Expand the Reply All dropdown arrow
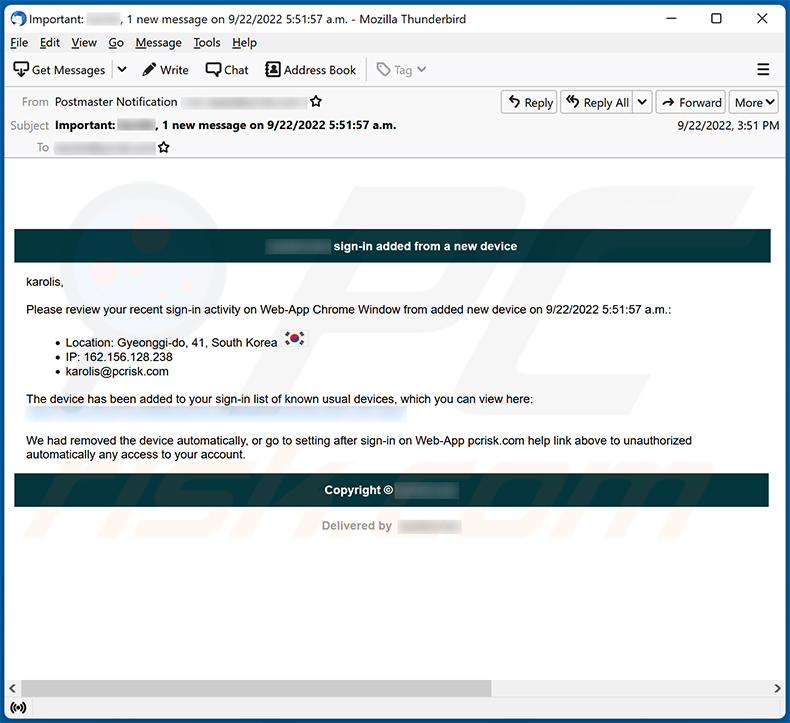This screenshot has width=790, height=723. pyautogui.click(x=642, y=102)
